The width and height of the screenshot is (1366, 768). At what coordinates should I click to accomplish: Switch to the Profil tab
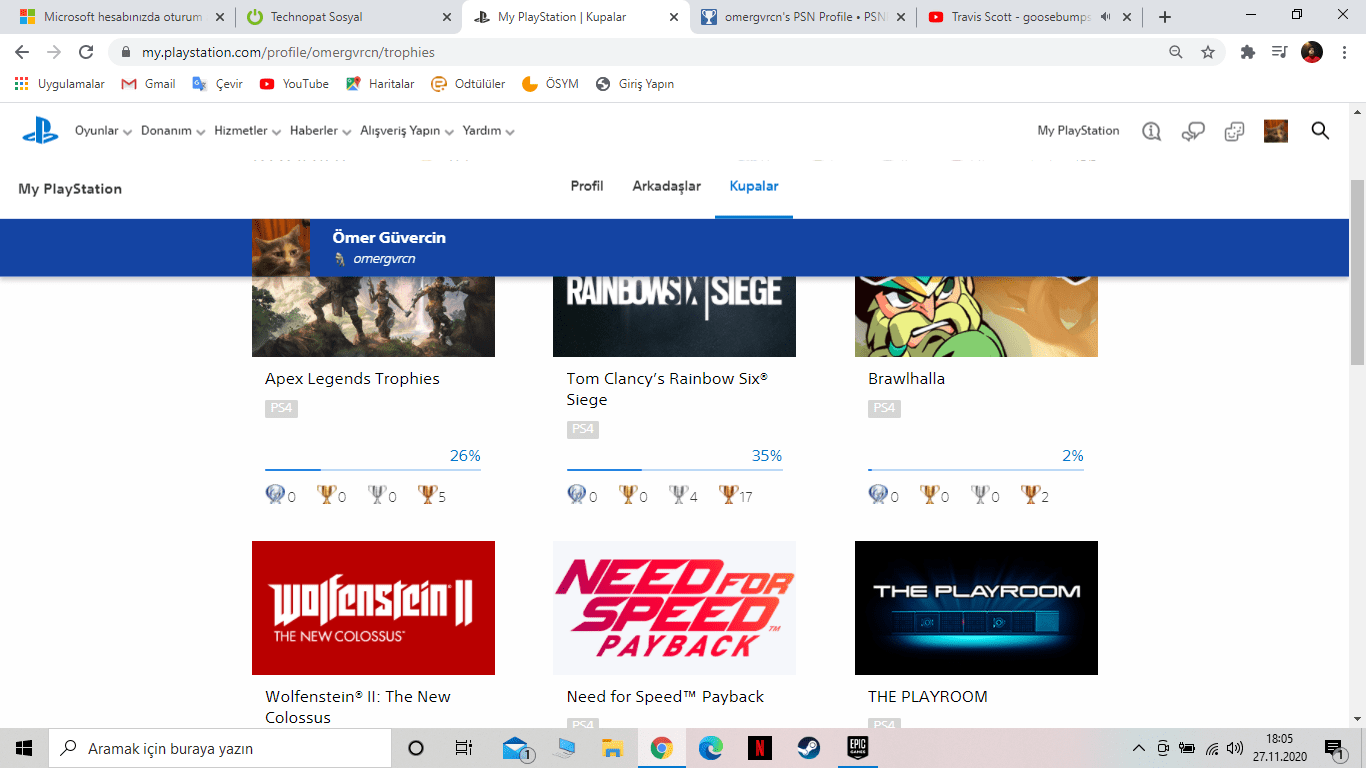[x=587, y=186]
